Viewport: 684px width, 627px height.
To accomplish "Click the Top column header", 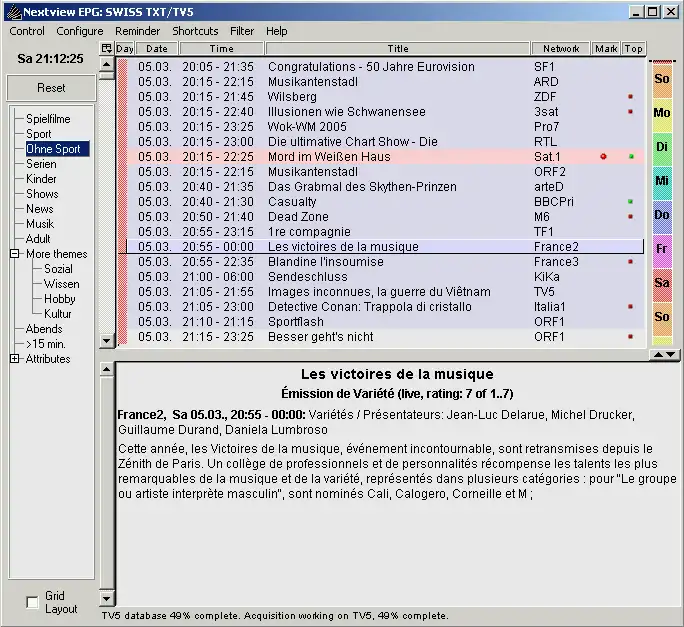I will coord(633,48).
